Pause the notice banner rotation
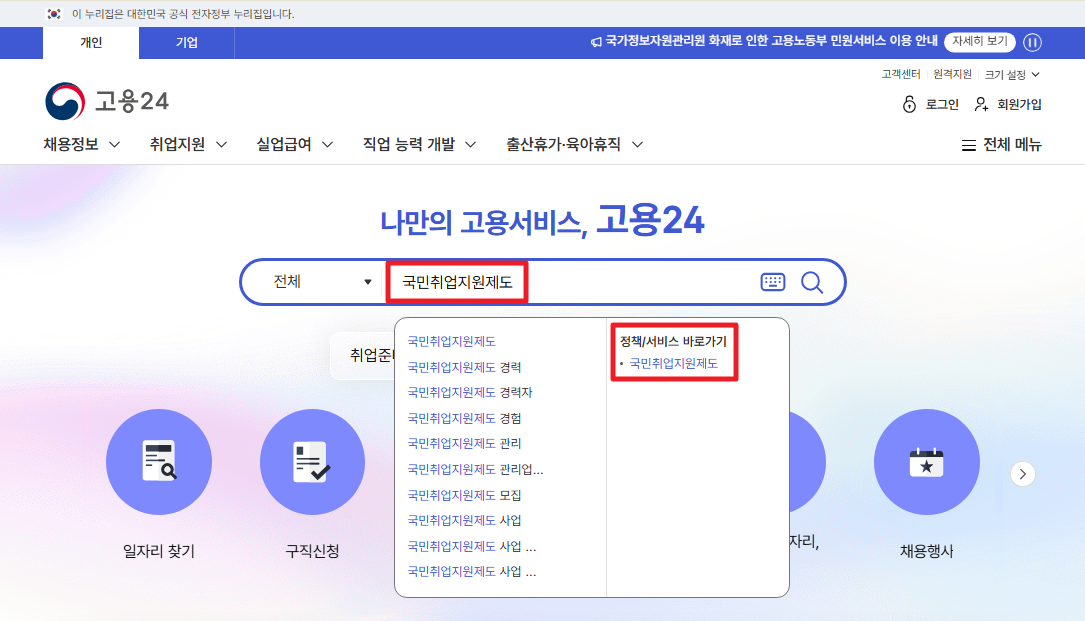This screenshot has width=1085, height=621. tap(1031, 42)
